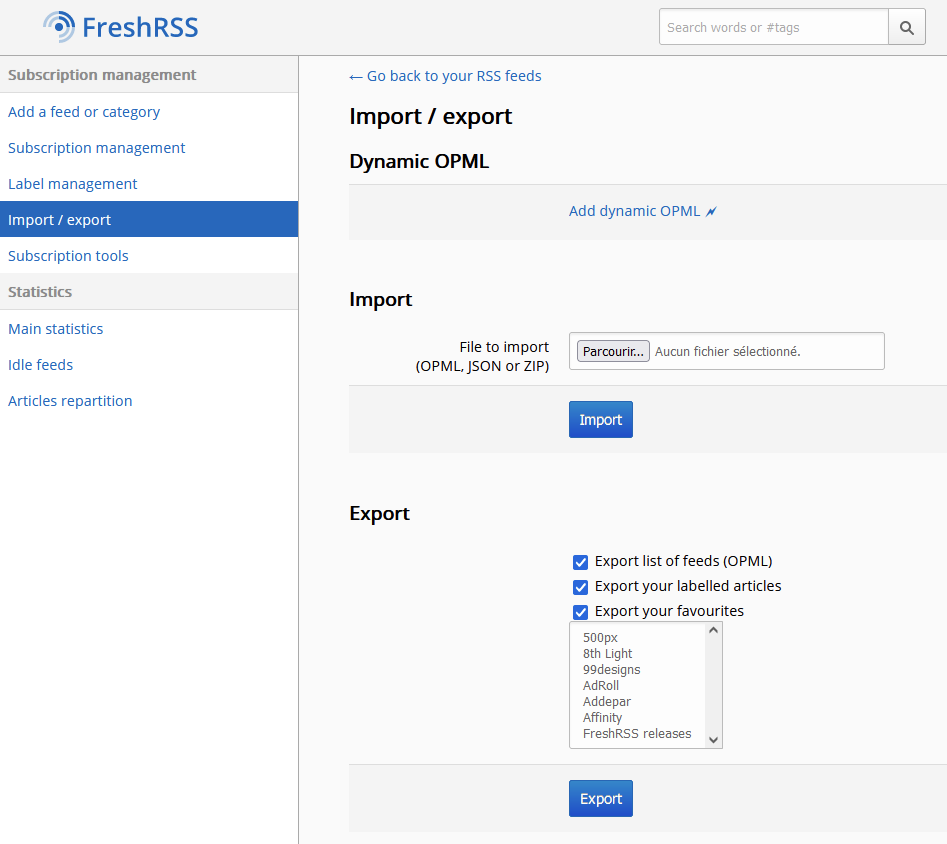The image size is (947, 844).
Task: Follow the Go back to your RSS feeds link
Action: [445, 76]
